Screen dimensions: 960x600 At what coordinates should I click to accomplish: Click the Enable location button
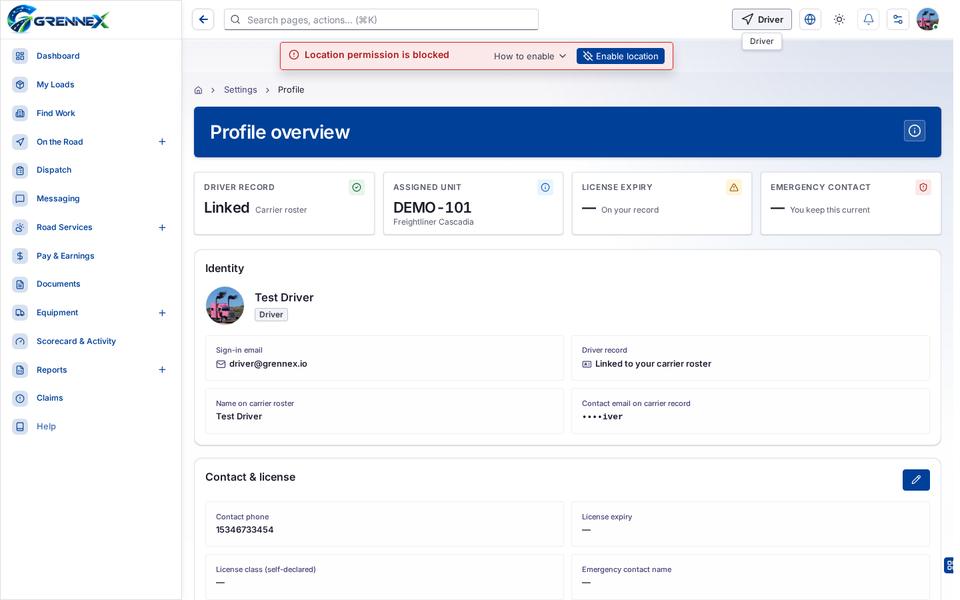click(x=620, y=56)
